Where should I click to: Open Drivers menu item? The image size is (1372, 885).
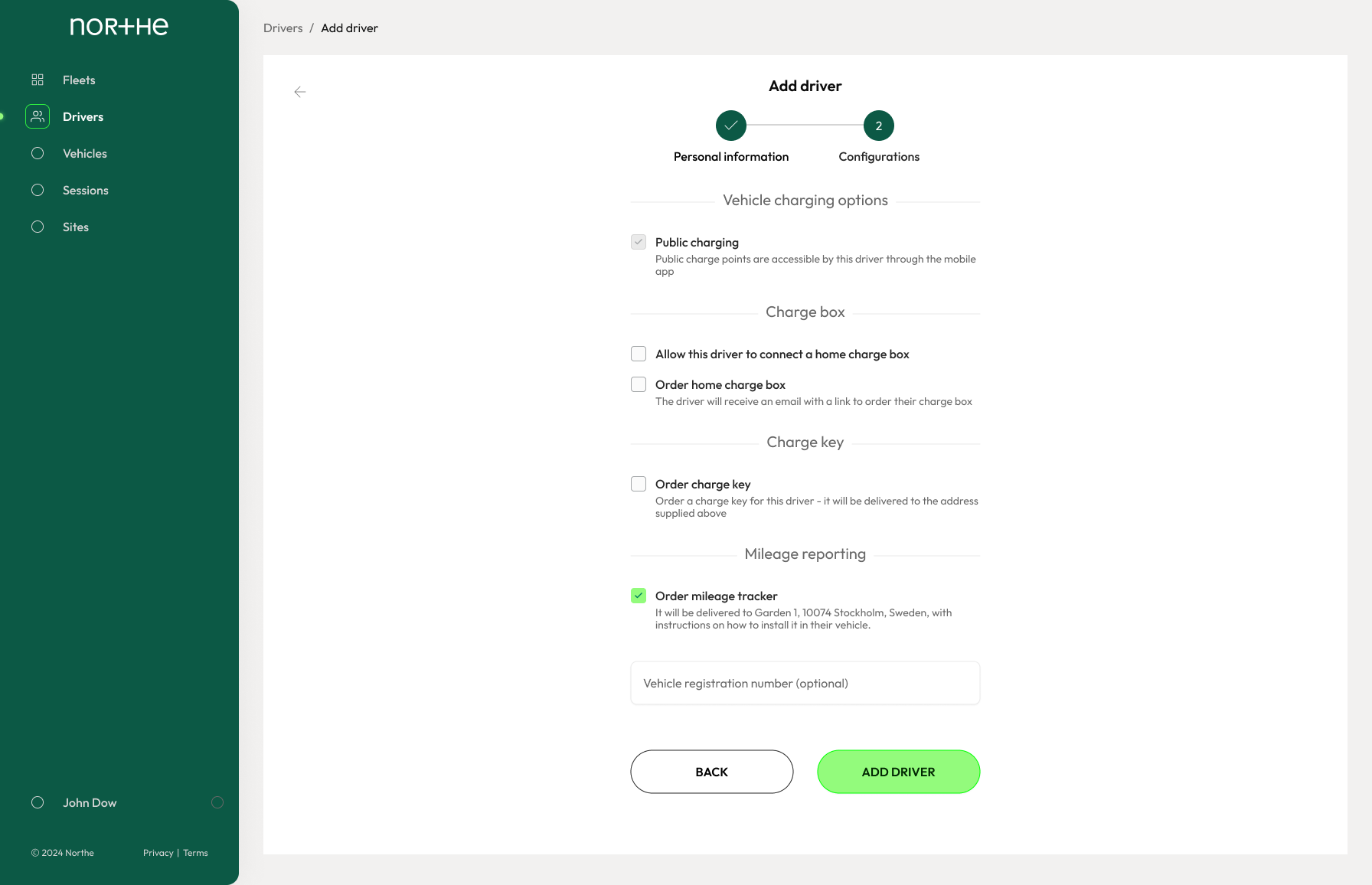pyautogui.click(x=83, y=116)
